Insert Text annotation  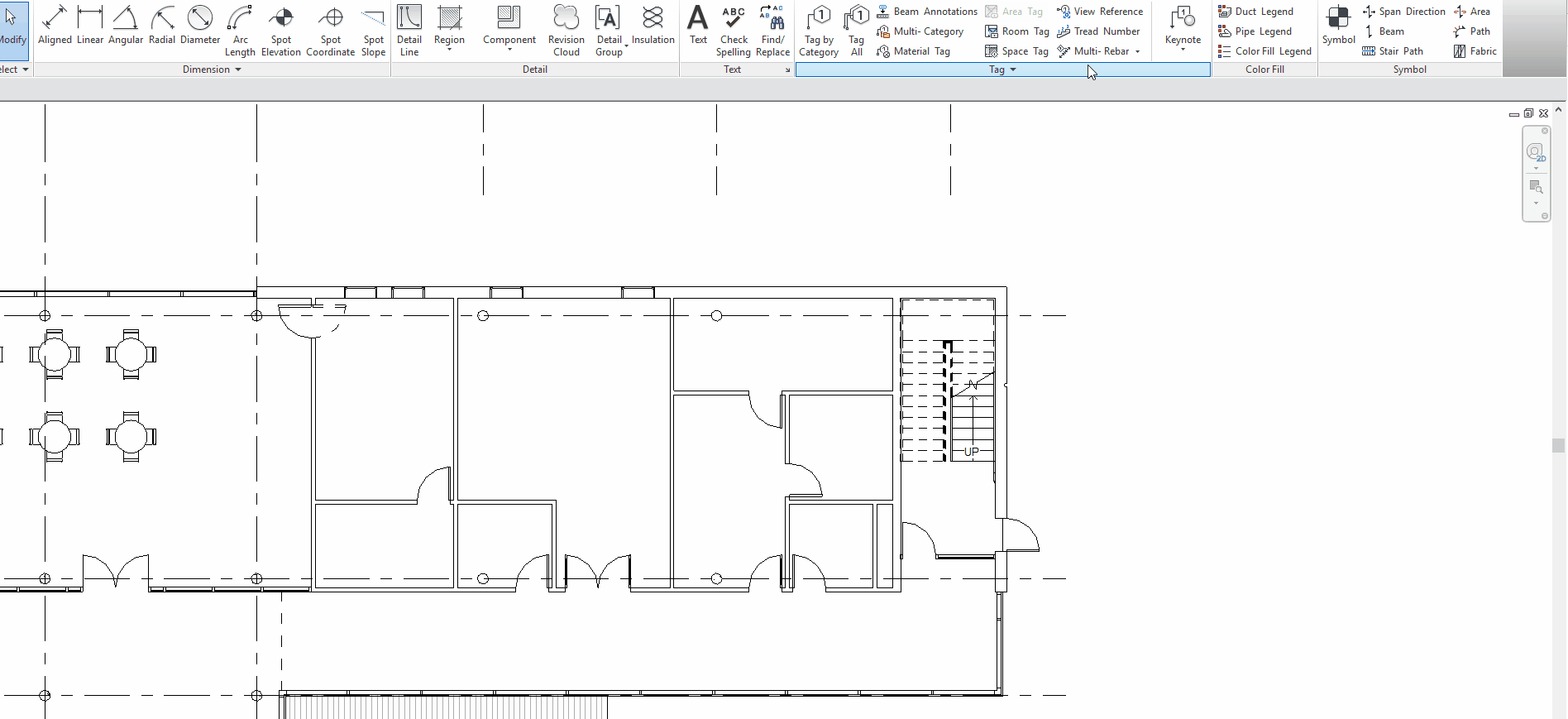point(699,25)
